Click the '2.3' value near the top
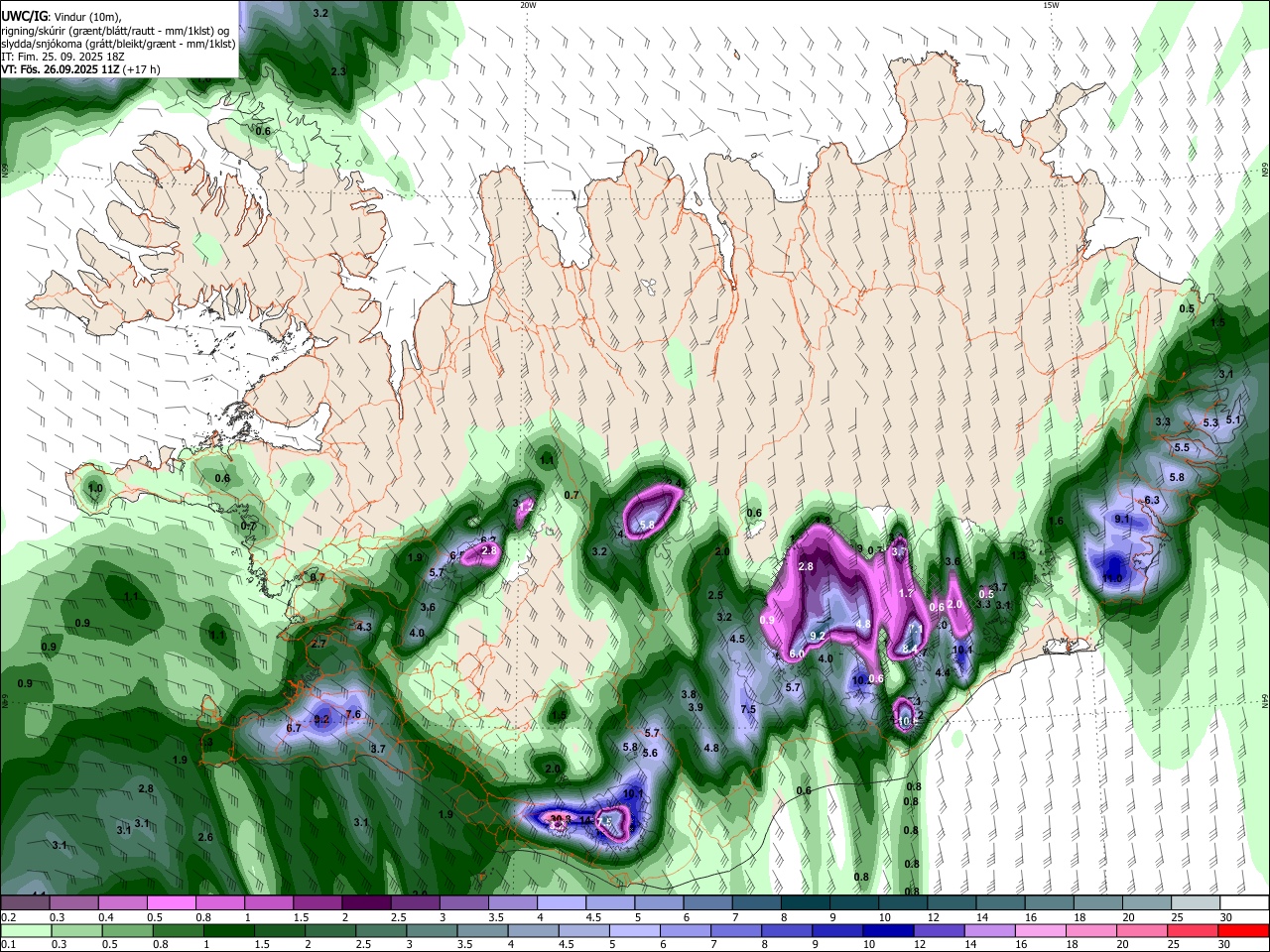Screen dimensions: 1270x952 (x=338, y=71)
